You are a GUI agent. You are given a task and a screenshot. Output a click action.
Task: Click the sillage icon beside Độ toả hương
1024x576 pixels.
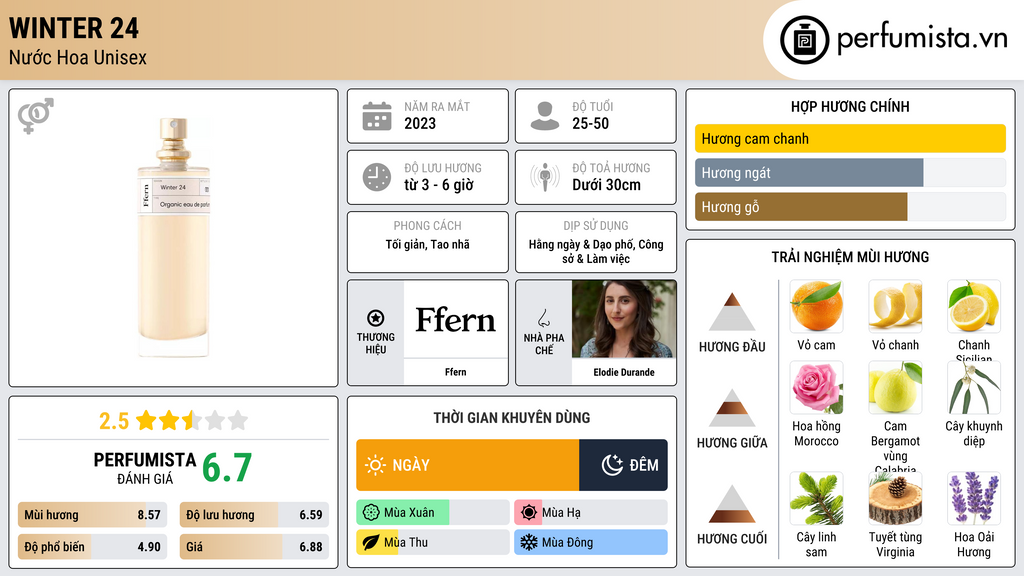pos(545,177)
